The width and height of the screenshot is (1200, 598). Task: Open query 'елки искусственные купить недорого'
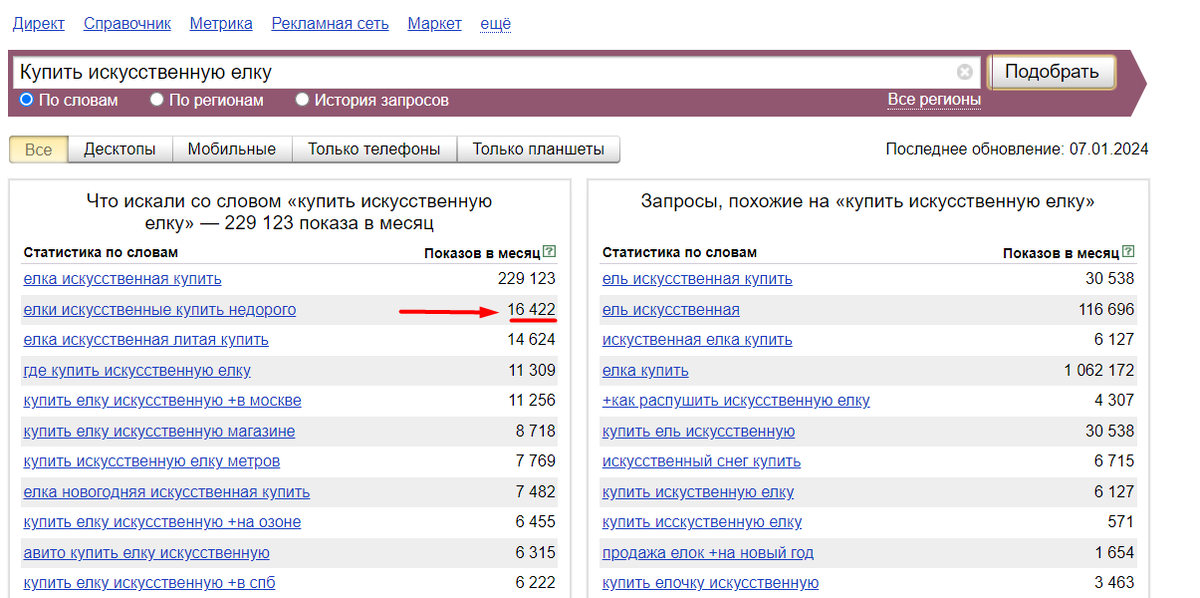tap(160, 310)
